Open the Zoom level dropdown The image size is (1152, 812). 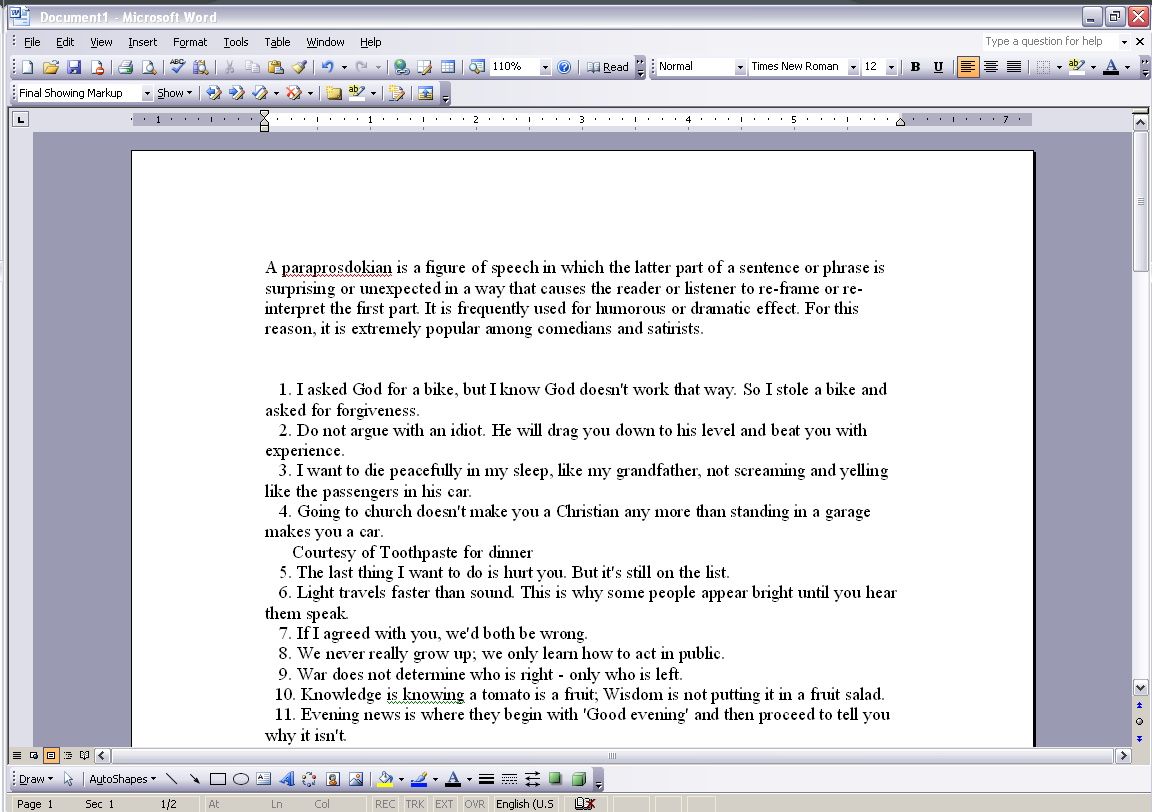click(x=545, y=67)
